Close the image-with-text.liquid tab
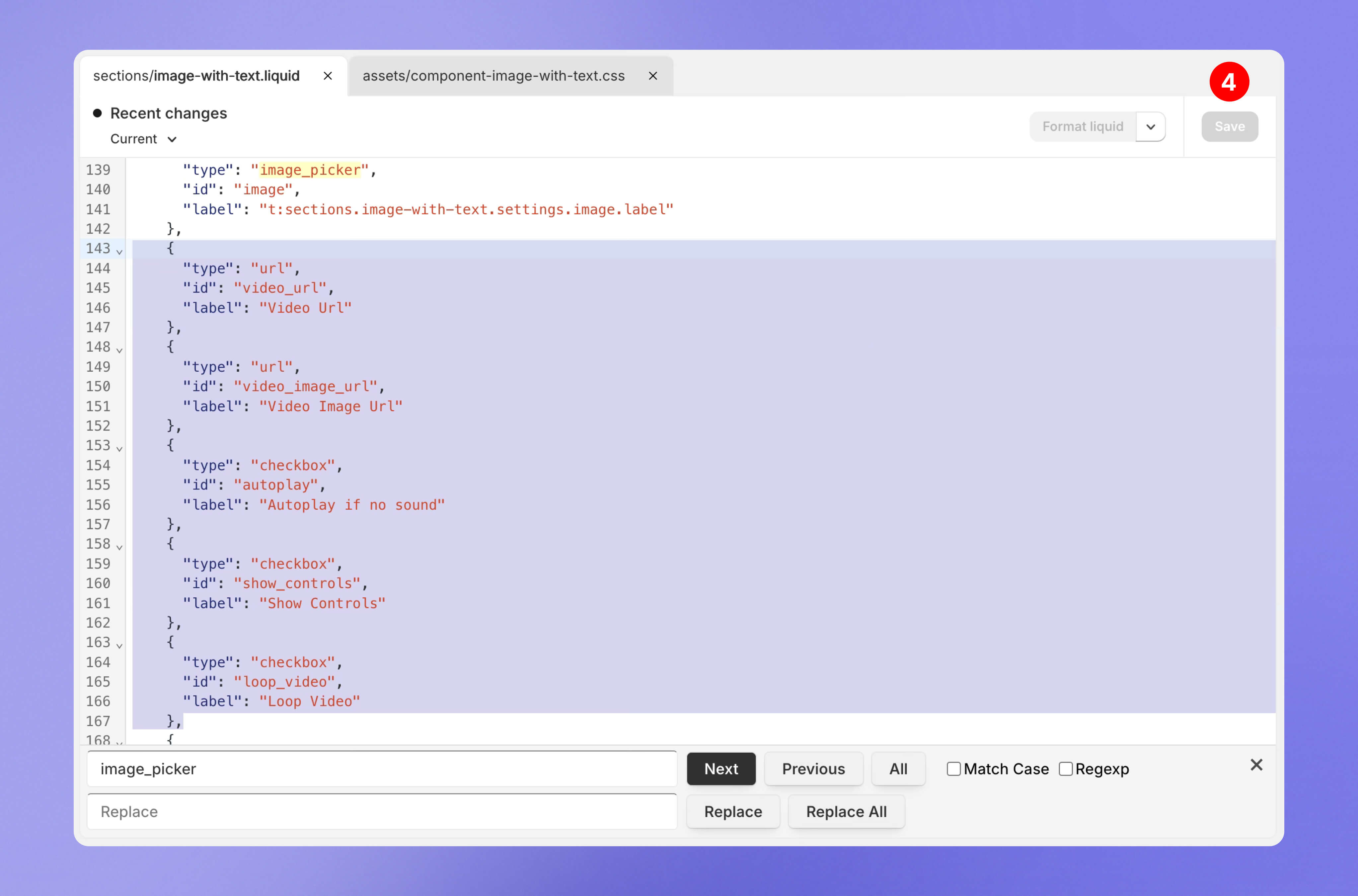 [x=328, y=76]
